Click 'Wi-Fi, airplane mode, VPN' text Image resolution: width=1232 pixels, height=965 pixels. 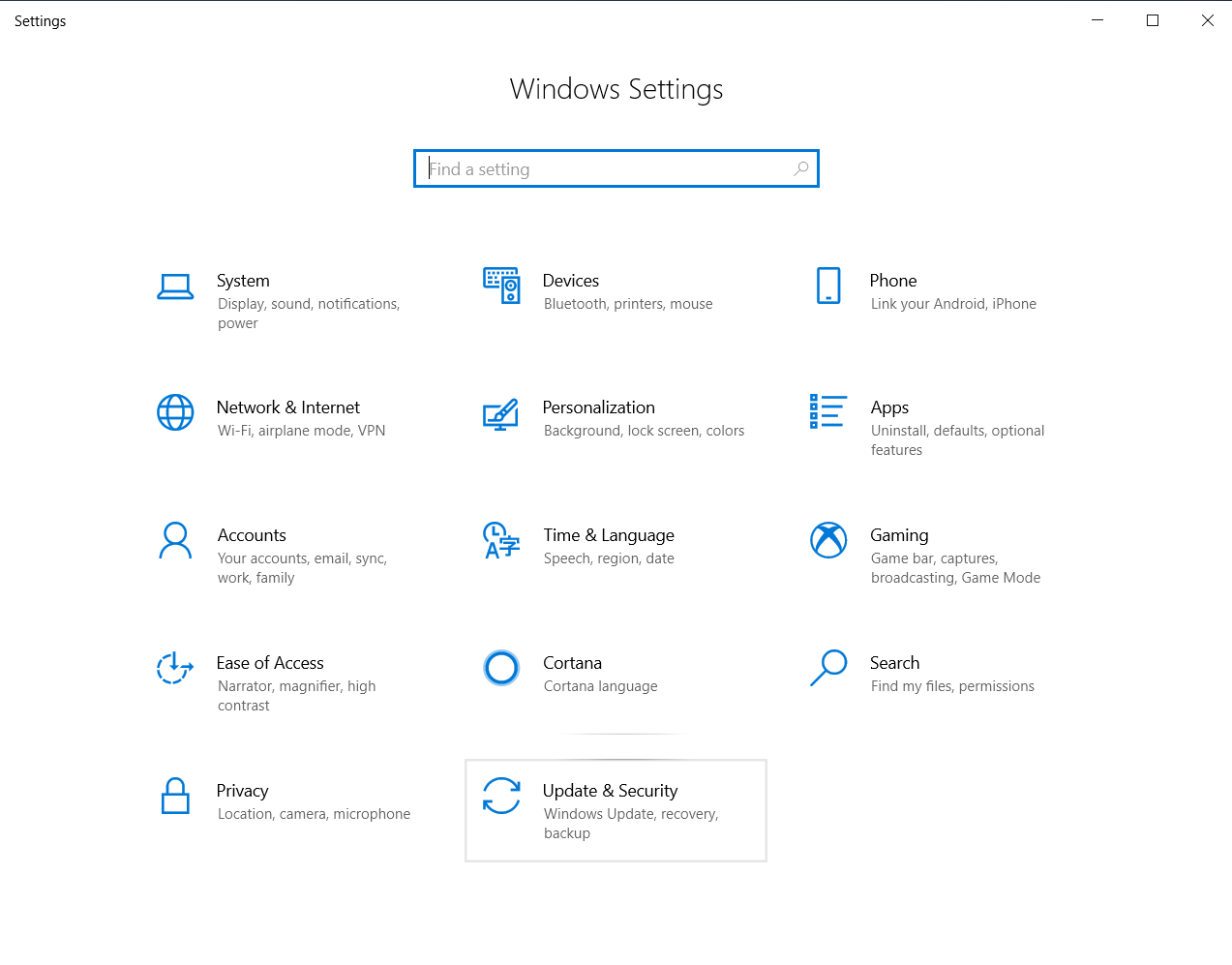(301, 431)
